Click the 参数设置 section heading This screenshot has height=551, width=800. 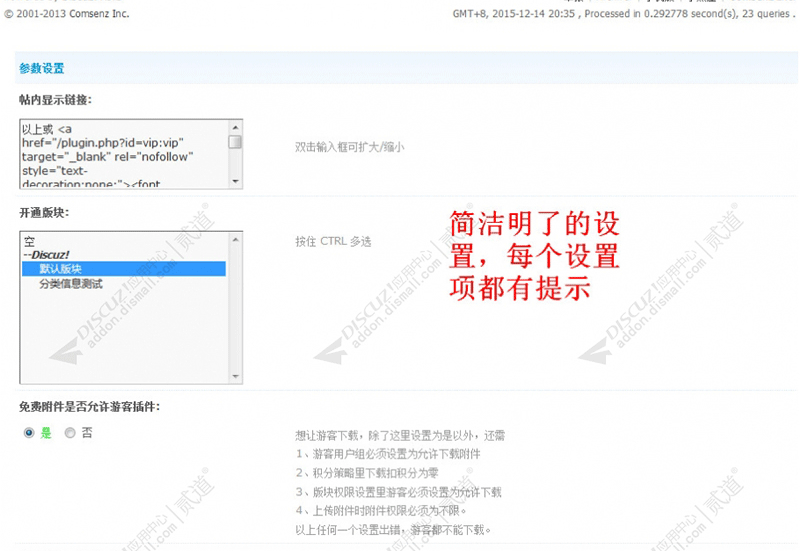pyautogui.click(x=42, y=68)
